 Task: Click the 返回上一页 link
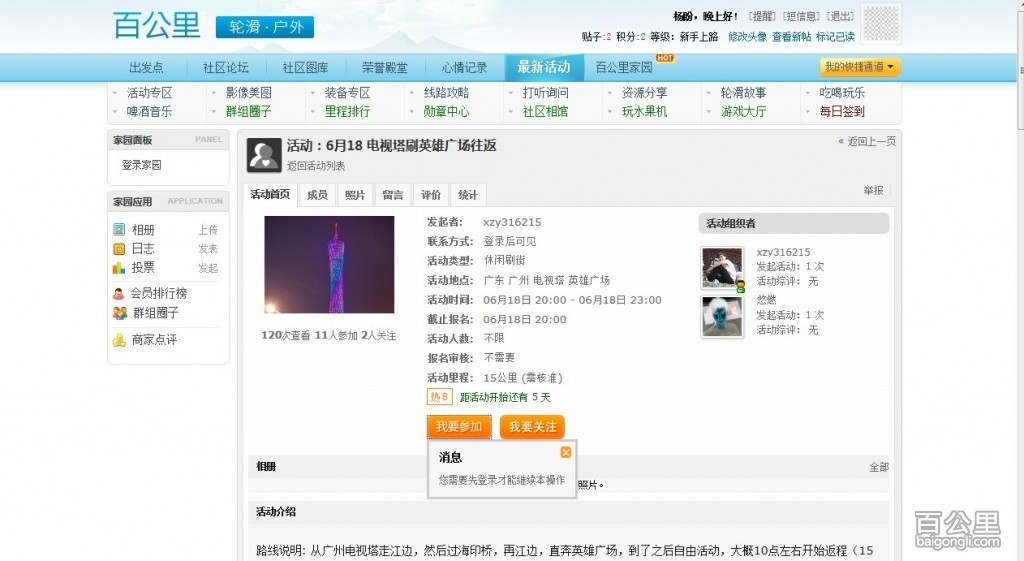click(867, 141)
